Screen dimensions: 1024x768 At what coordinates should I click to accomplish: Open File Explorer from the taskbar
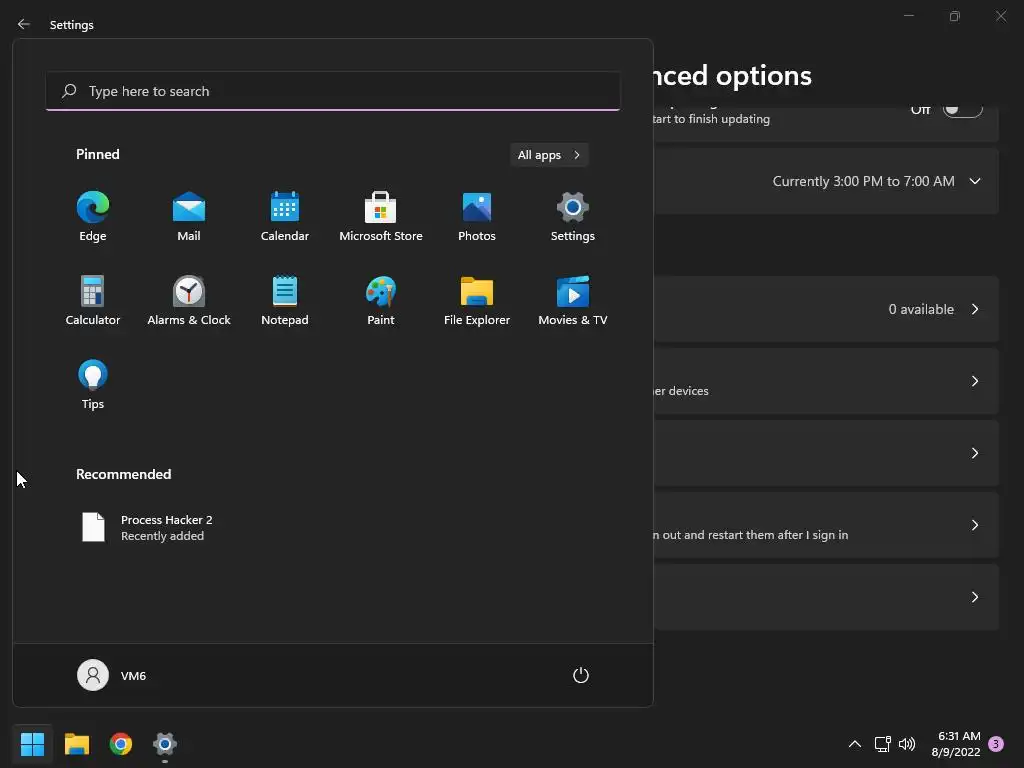point(76,744)
